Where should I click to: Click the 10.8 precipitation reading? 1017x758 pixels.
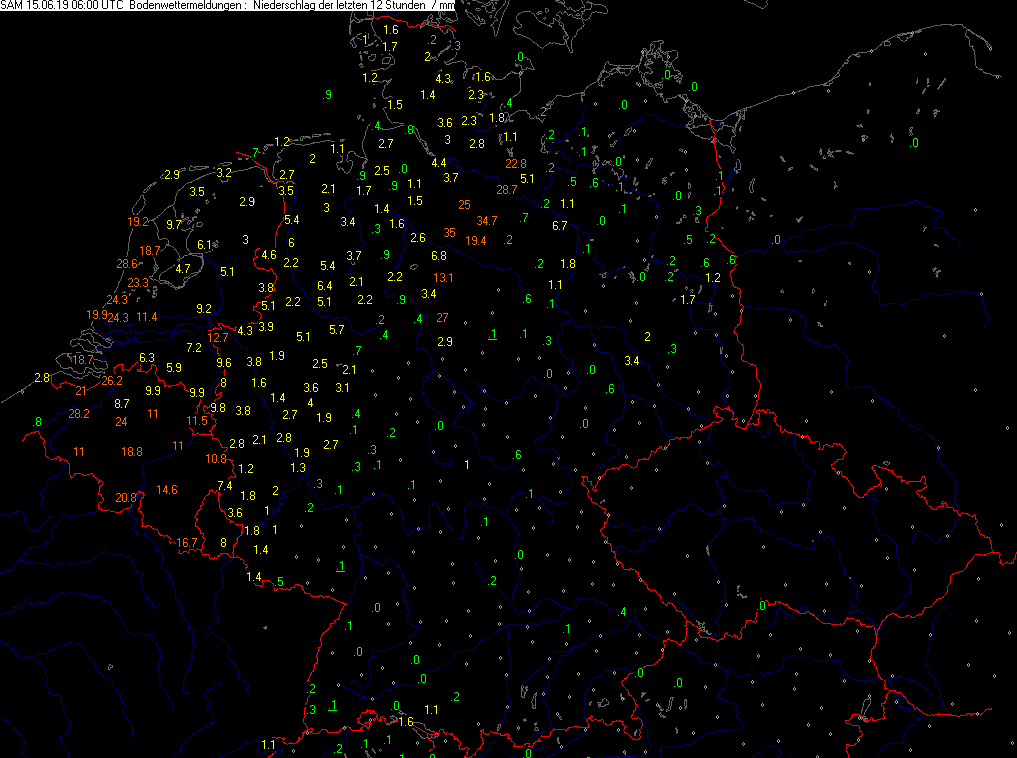pos(216,459)
